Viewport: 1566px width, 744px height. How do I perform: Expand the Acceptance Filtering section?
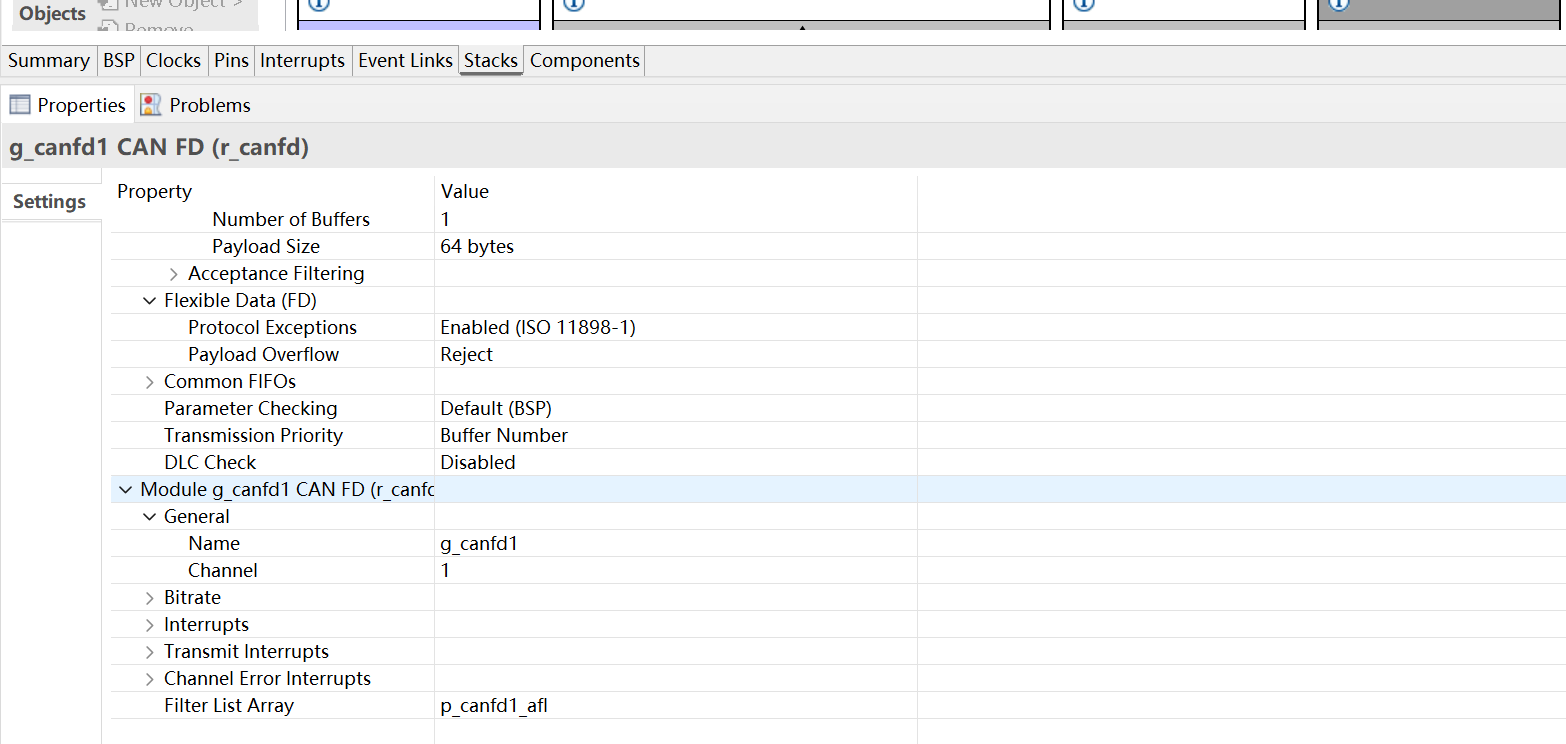[174, 274]
